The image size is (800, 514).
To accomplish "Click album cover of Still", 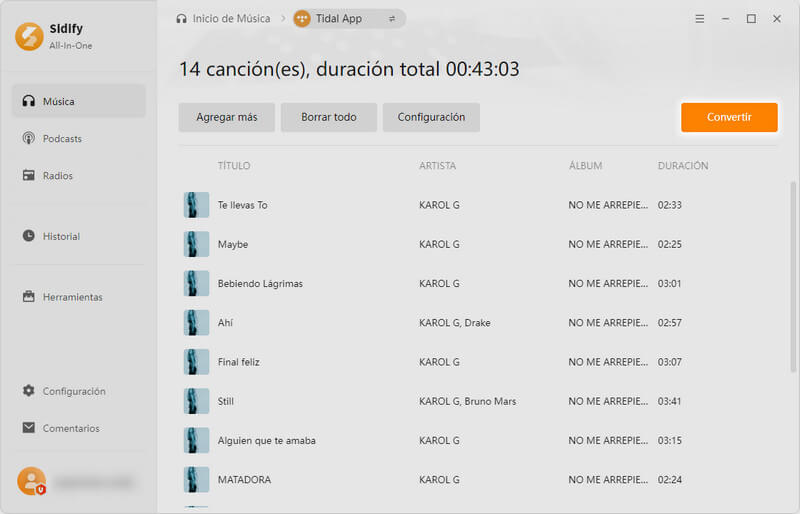I will pyautogui.click(x=196, y=401).
